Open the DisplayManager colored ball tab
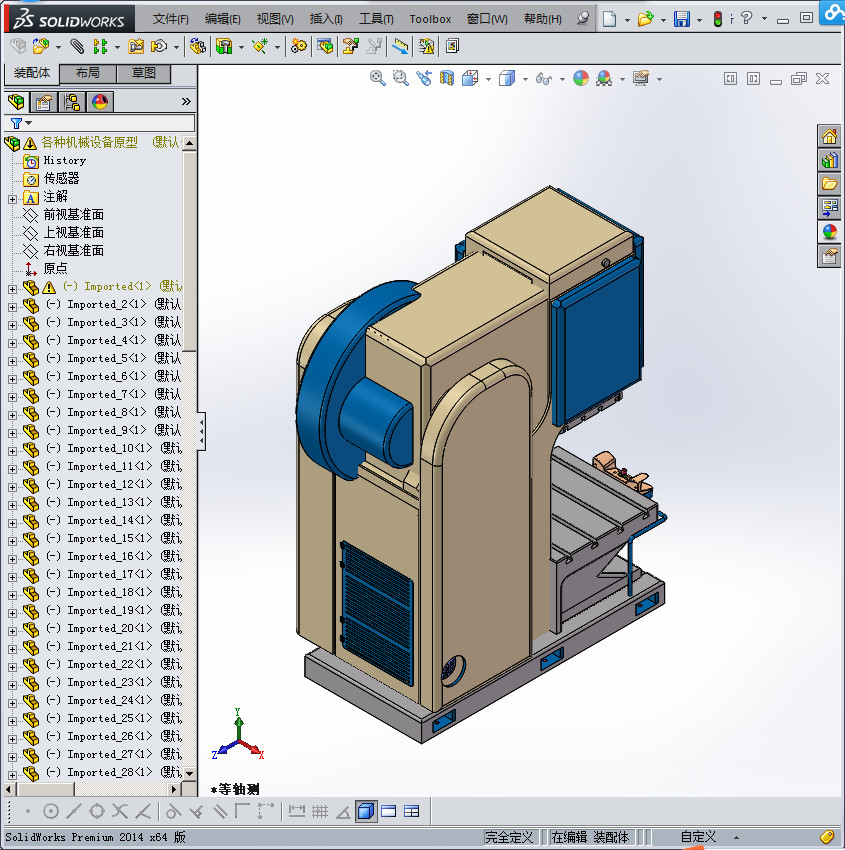 [x=100, y=101]
